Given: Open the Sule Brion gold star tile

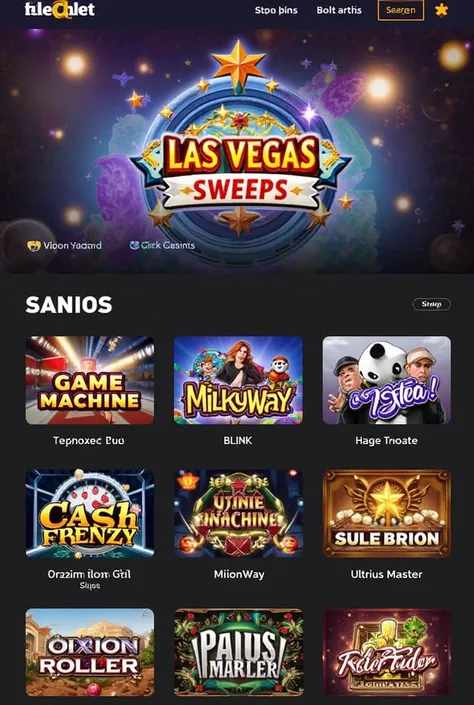Looking at the screenshot, I should coord(387,513).
